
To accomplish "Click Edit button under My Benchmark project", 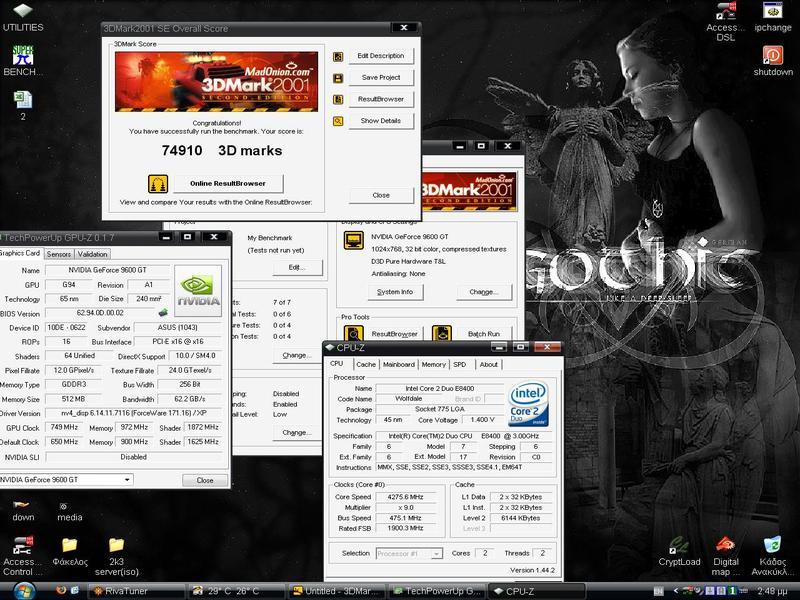I will pos(297,267).
